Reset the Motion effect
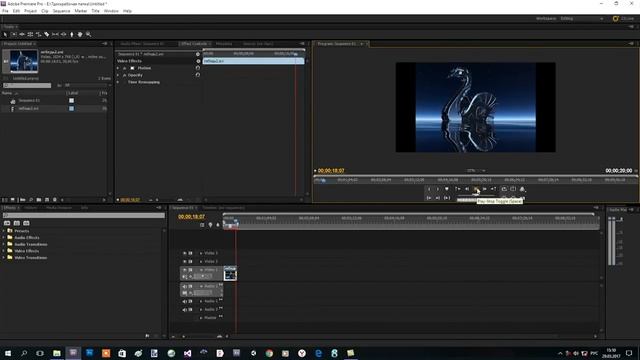Viewport: 640px width, 360px height. [198, 68]
